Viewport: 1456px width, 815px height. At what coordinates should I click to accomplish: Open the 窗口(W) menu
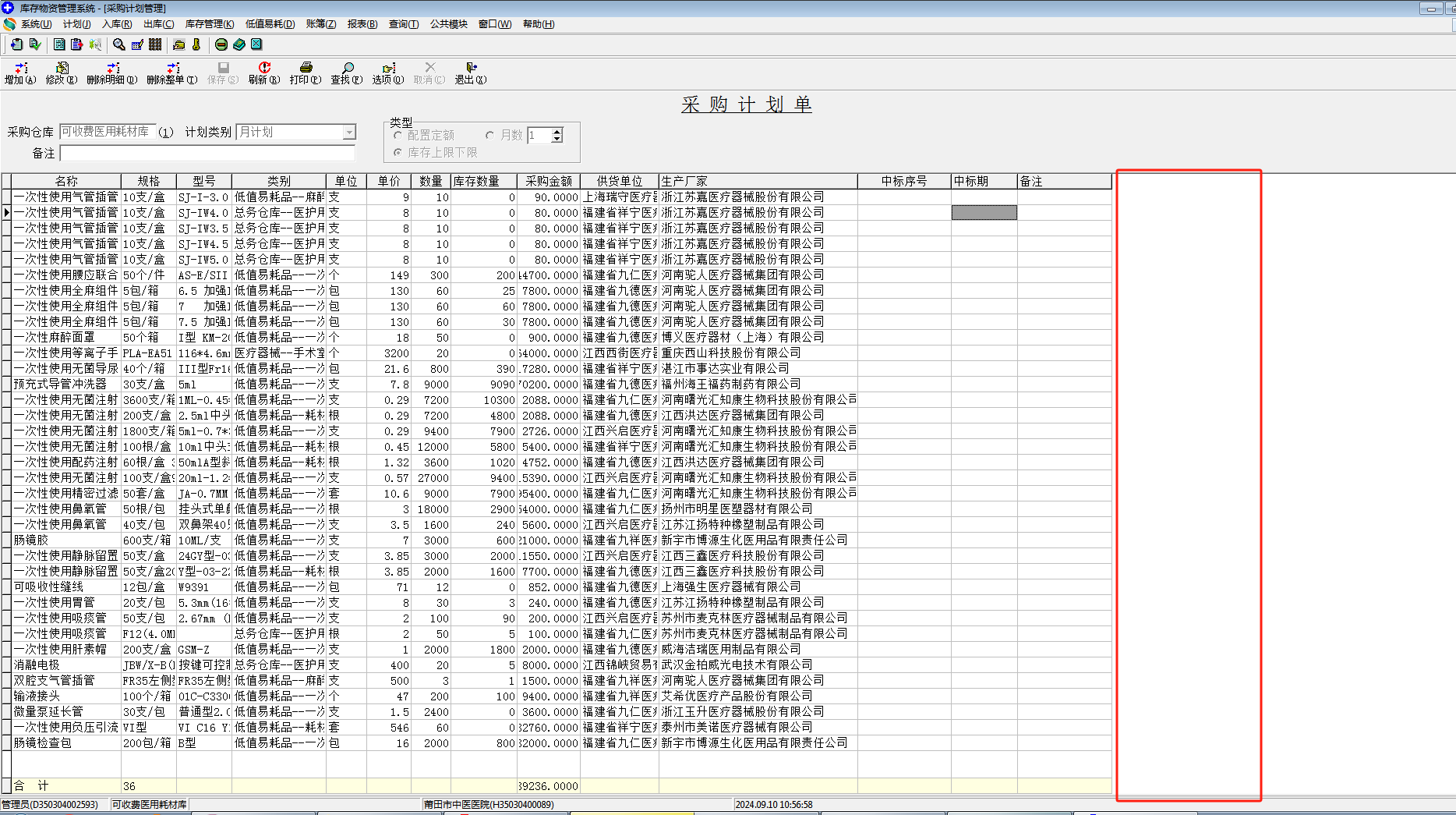495,24
